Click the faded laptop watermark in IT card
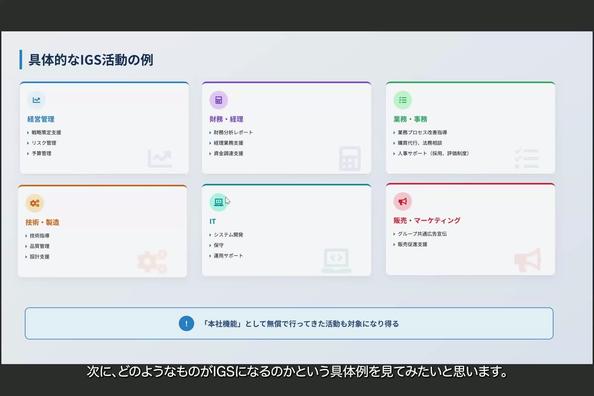This screenshot has height=396, width=594. [336, 260]
